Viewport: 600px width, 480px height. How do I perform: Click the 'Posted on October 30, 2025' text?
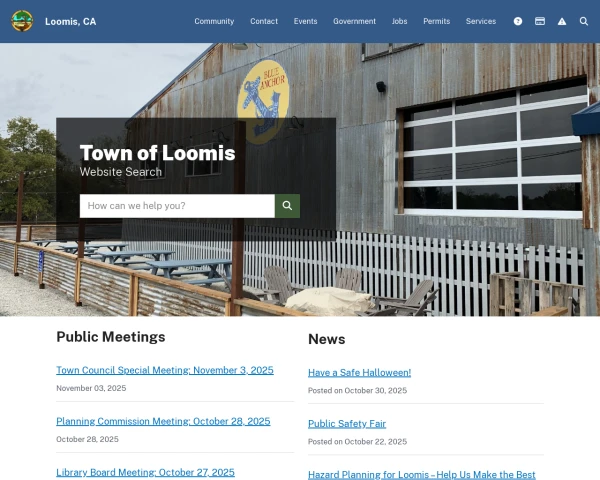click(x=357, y=390)
